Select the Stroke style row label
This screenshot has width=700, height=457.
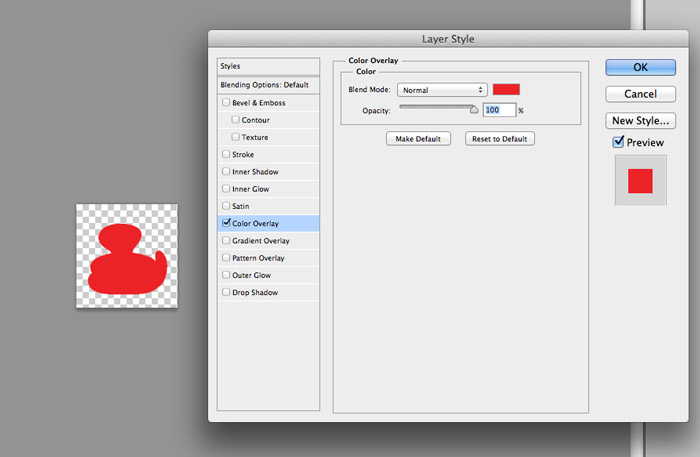click(x=243, y=154)
